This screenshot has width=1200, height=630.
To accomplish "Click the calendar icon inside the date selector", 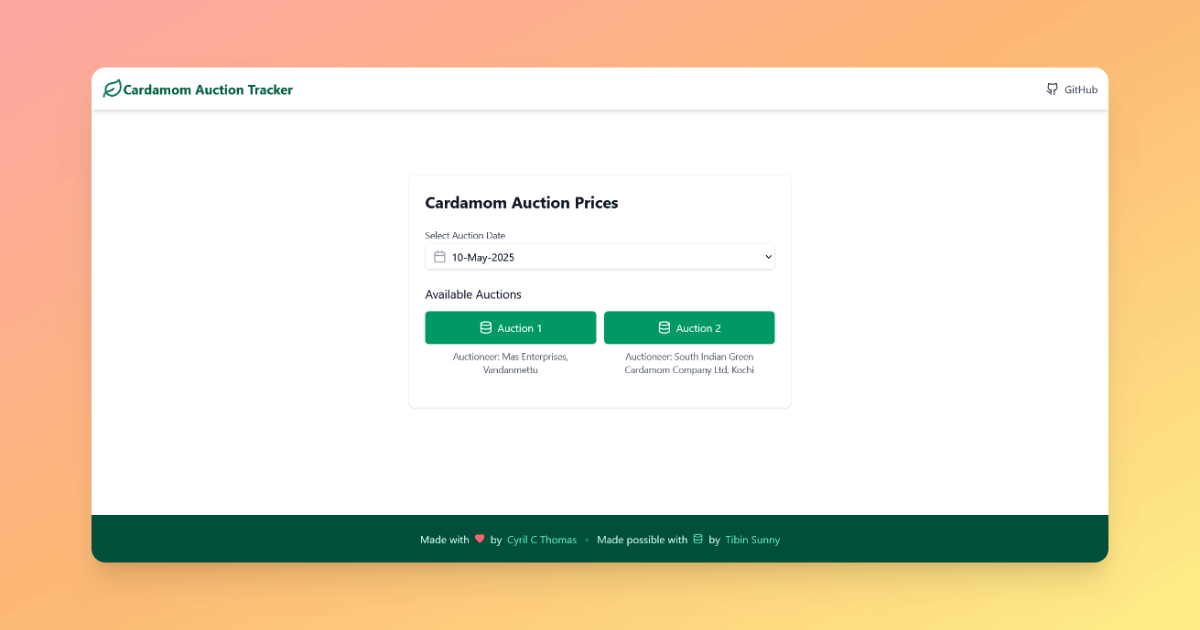I will pos(439,257).
